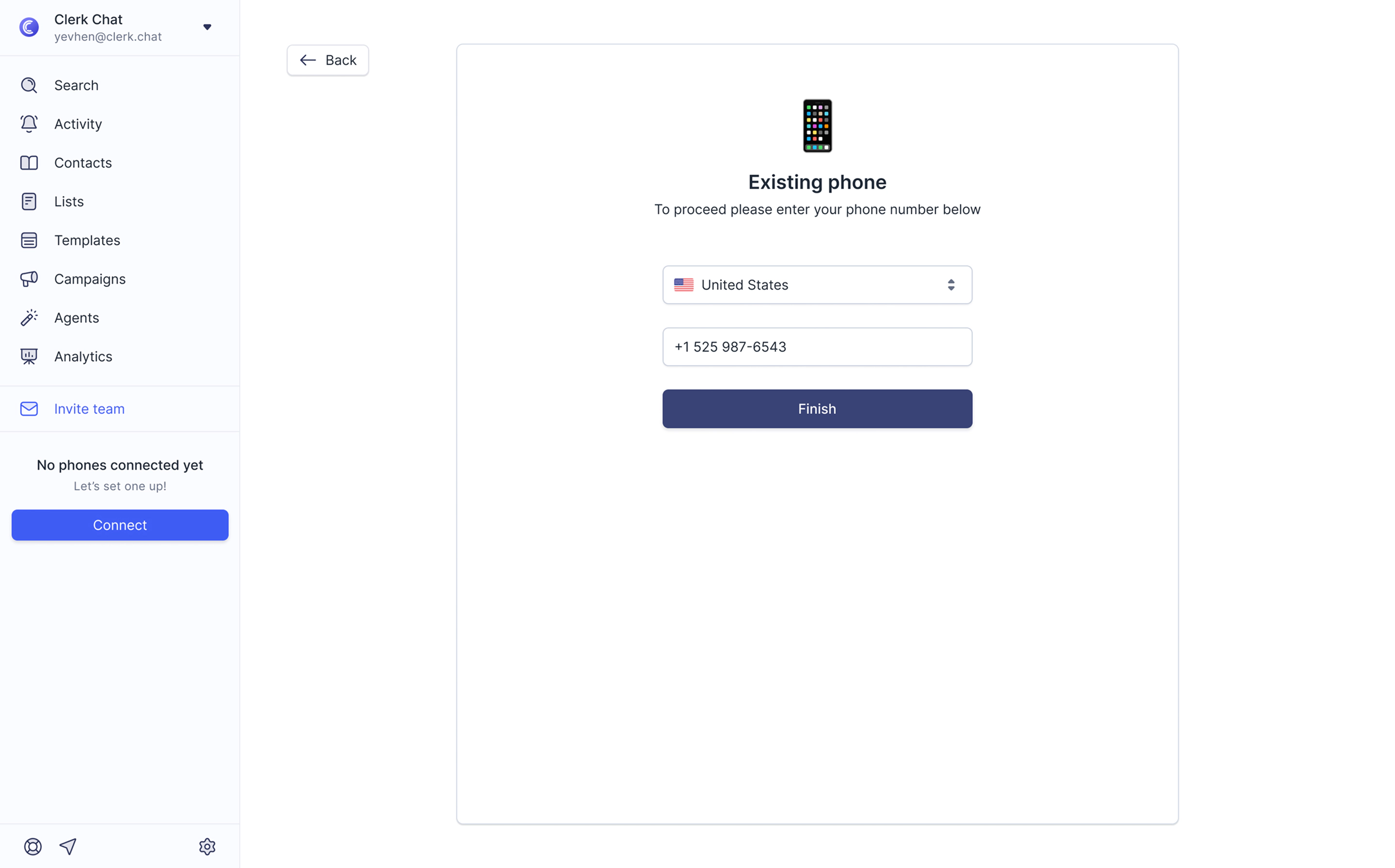Click the send paper-plane icon
Viewport: 1395px width, 868px height.
(68, 847)
